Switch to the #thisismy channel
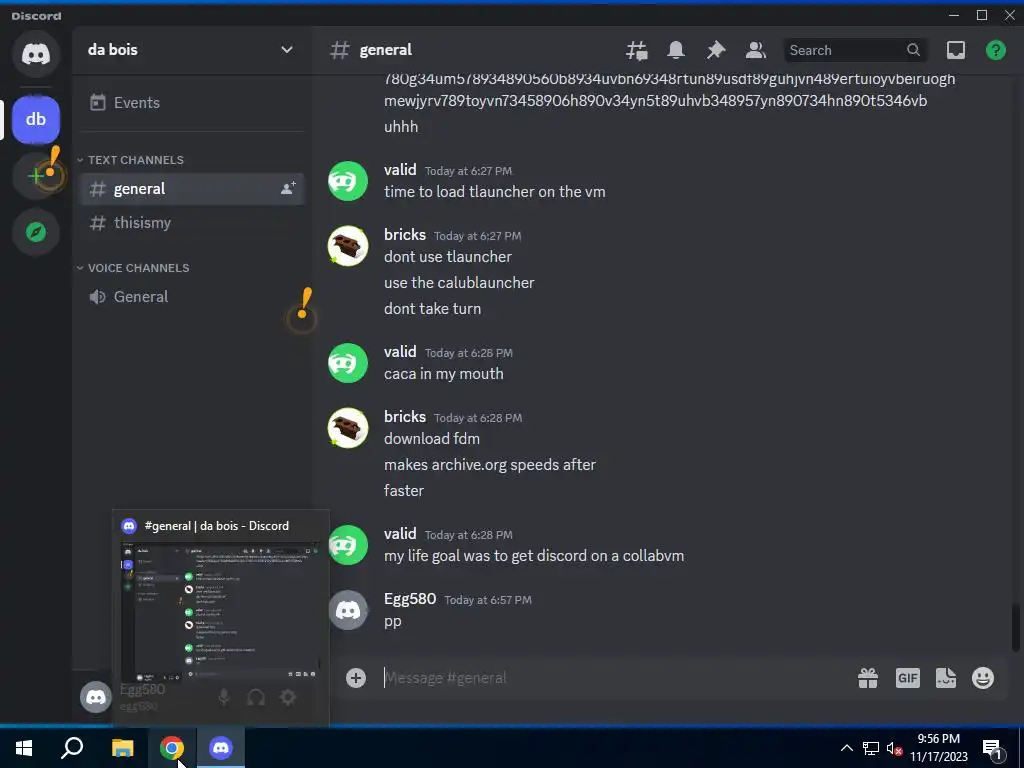Screen dimensions: 1024x768 click(x=191, y=223)
